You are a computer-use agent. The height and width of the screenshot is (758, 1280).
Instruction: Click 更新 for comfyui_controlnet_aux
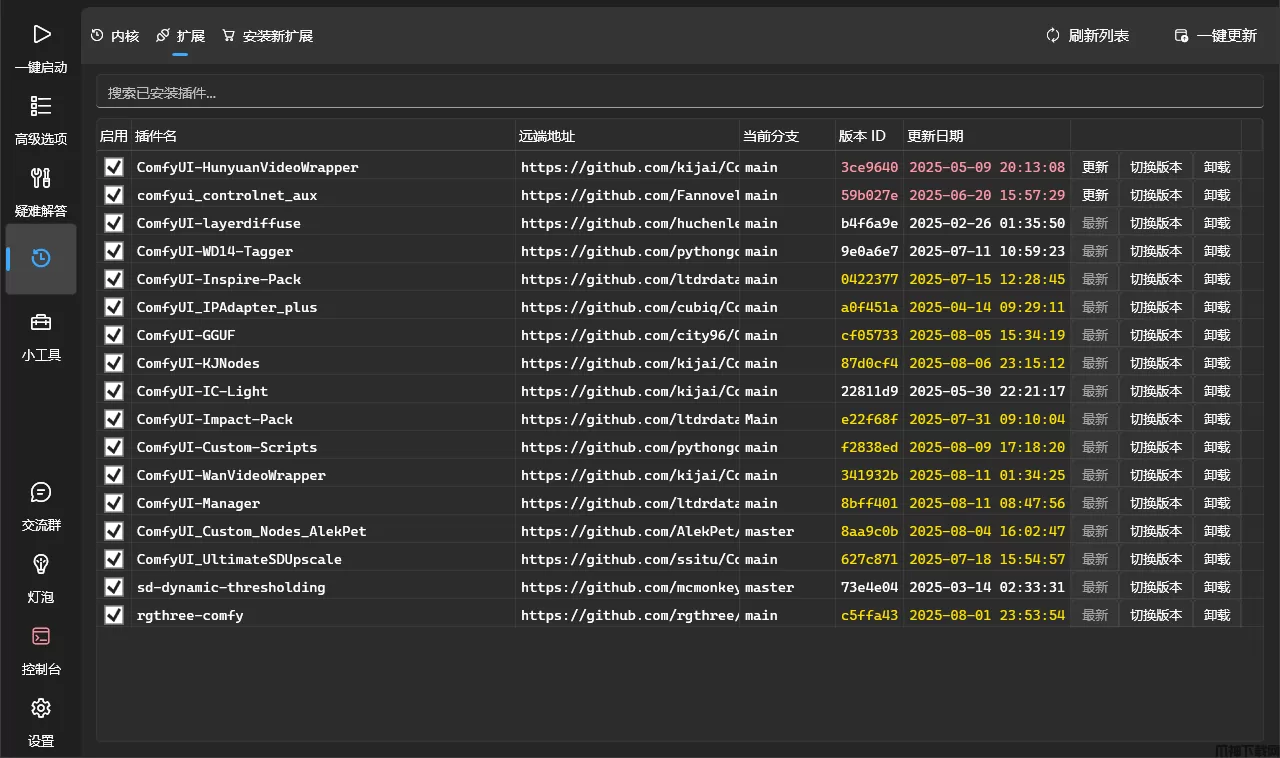tap(1095, 195)
